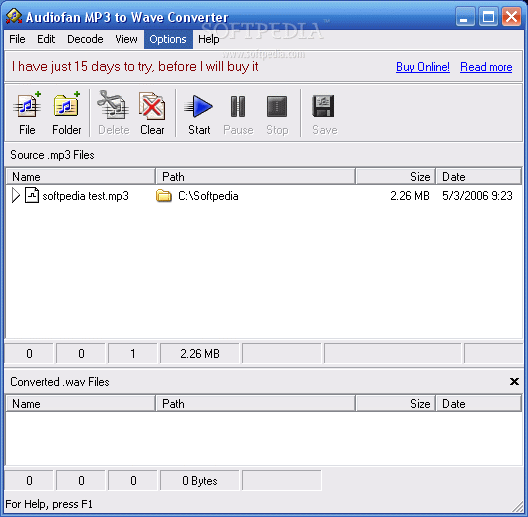Click the Source .mp3 Files panel label
Screen dimensions: 528x517
[52, 155]
